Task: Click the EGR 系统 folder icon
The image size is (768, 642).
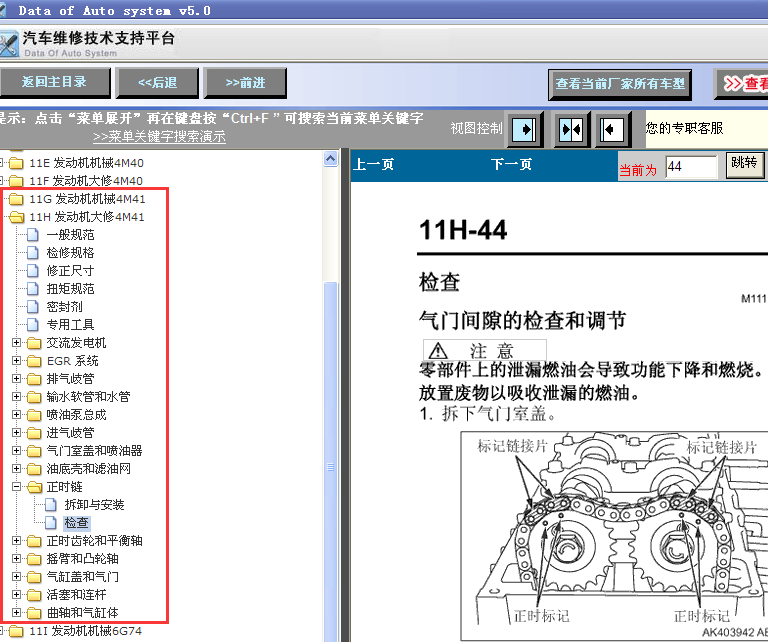Action: coord(34,361)
